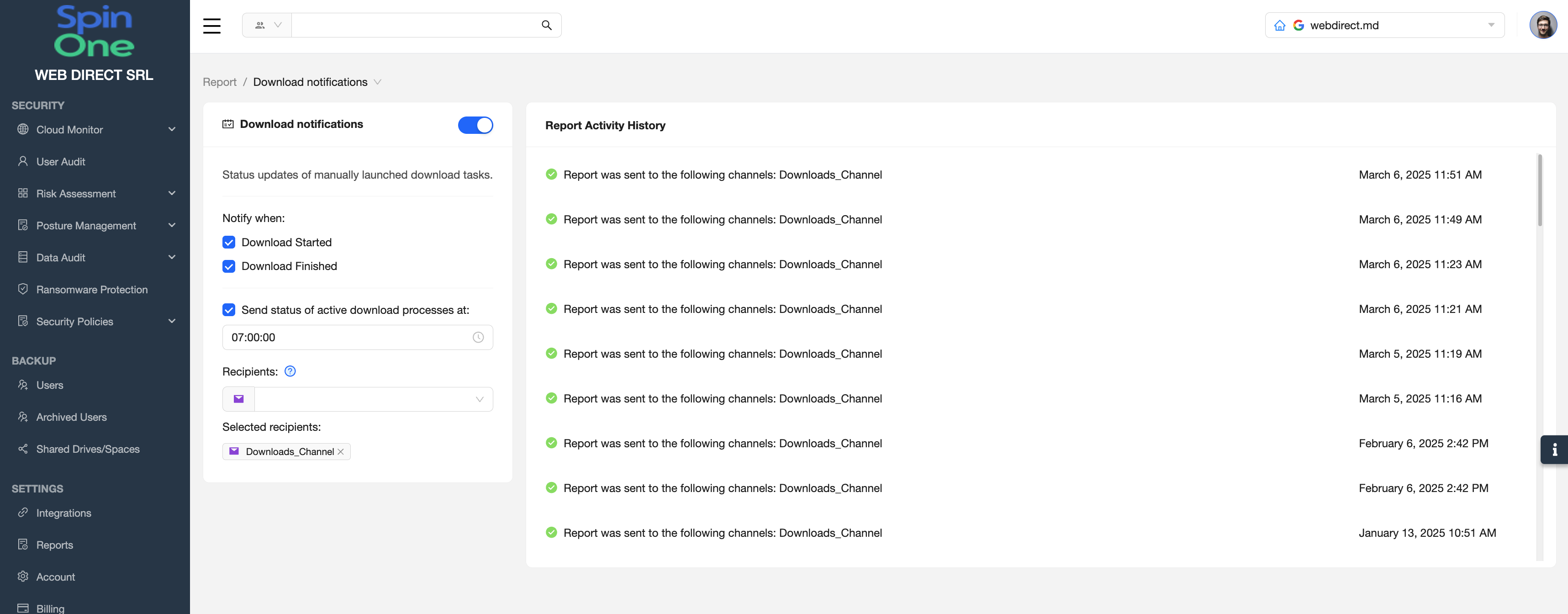Viewport: 1568px width, 614px height.
Task: Open the webdirect.md domain dropdown
Action: pos(1491,26)
